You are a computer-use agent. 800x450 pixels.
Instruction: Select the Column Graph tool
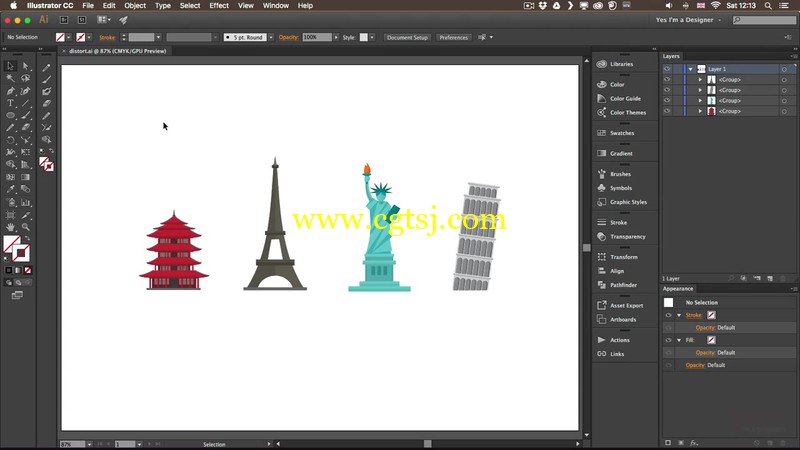tap(26, 203)
